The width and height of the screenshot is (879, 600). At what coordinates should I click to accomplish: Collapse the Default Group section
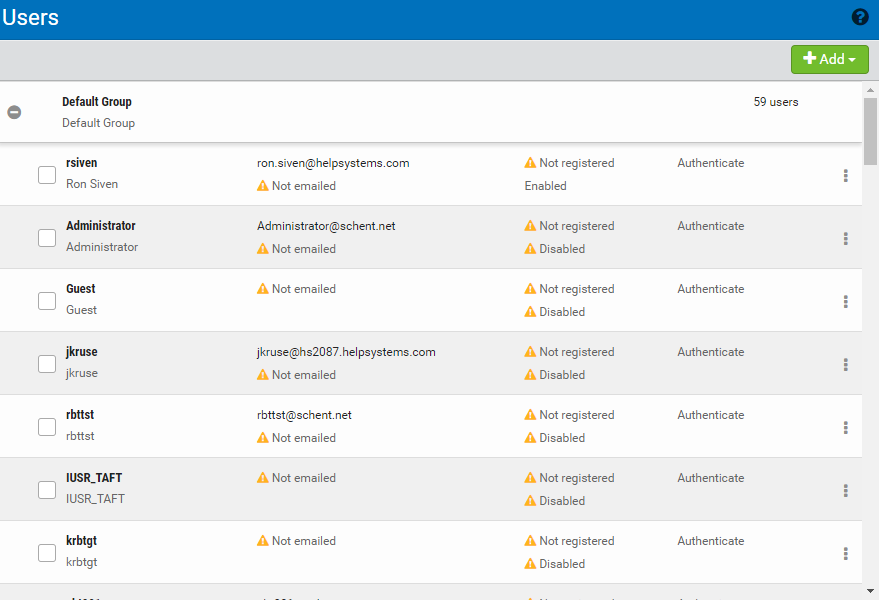point(14,112)
